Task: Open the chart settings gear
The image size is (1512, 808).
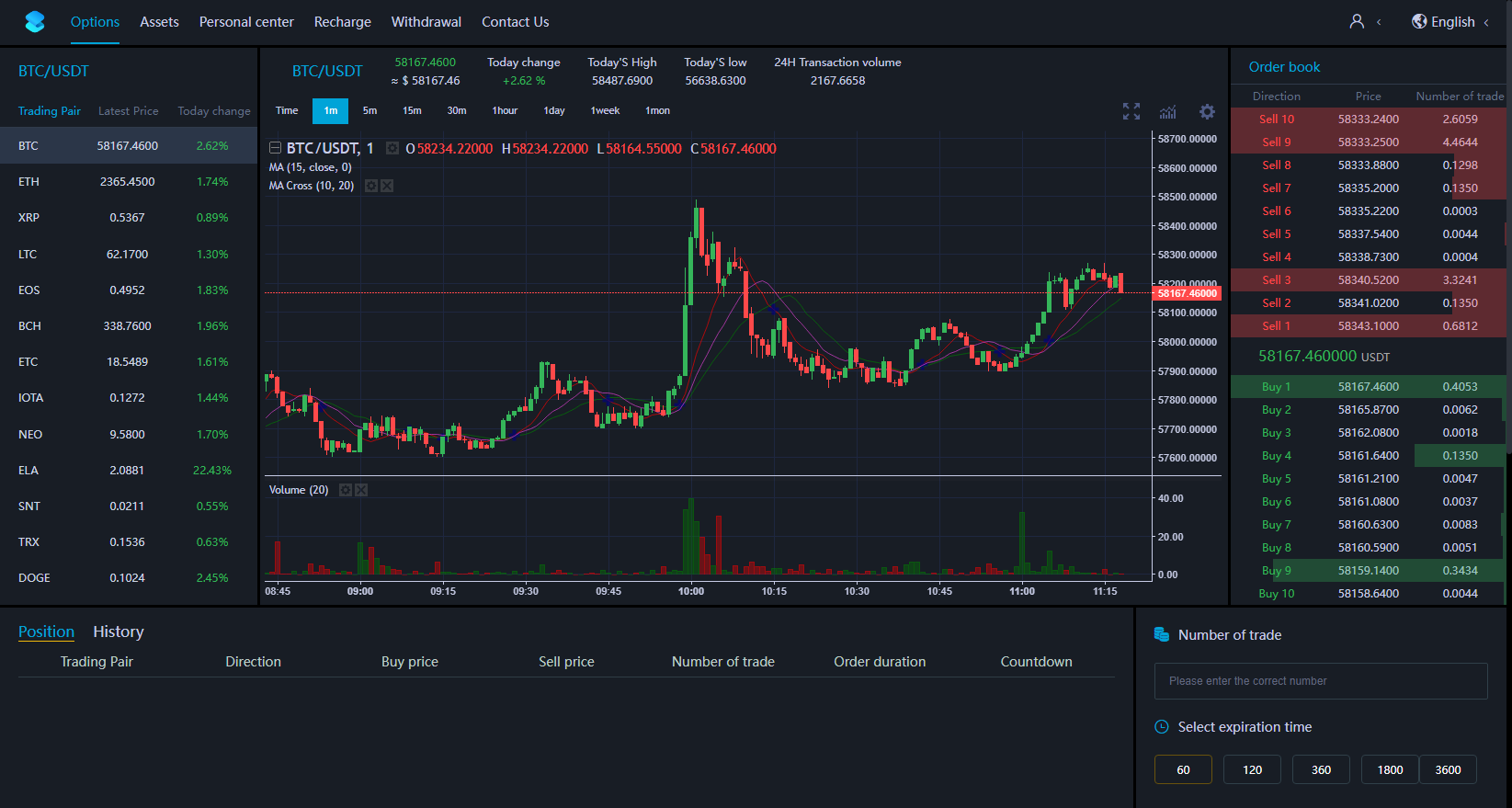Action: (x=1207, y=111)
